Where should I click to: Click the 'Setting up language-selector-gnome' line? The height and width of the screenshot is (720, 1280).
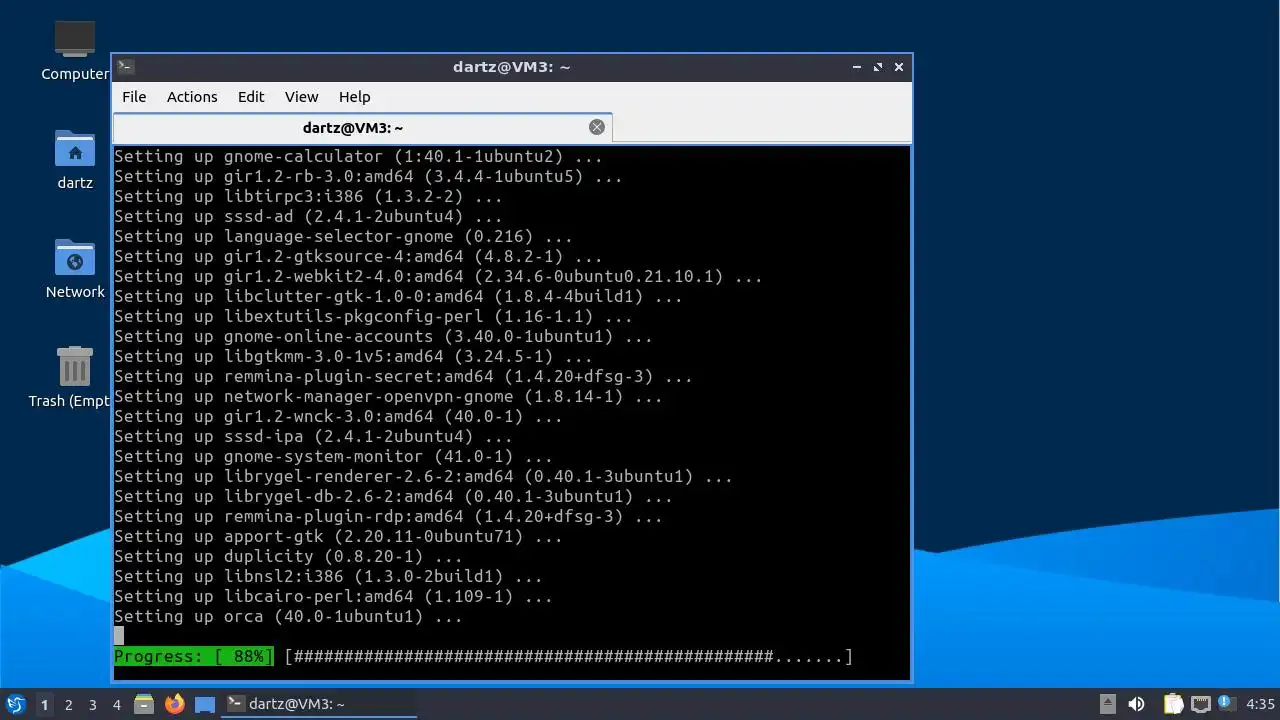pyautogui.click(x=343, y=236)
